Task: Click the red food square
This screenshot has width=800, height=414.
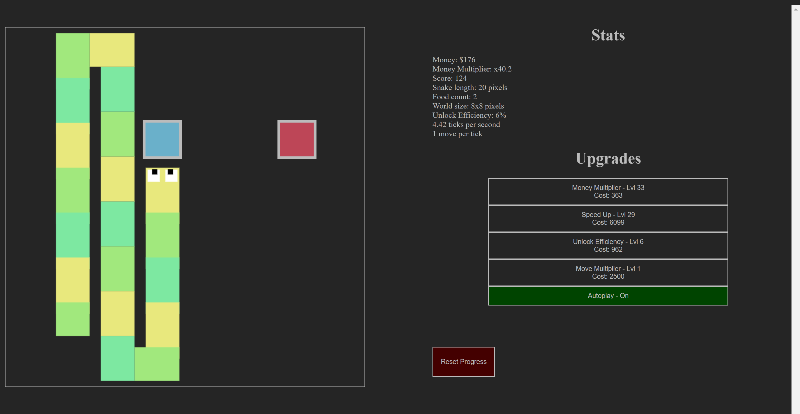Action: 297,139
